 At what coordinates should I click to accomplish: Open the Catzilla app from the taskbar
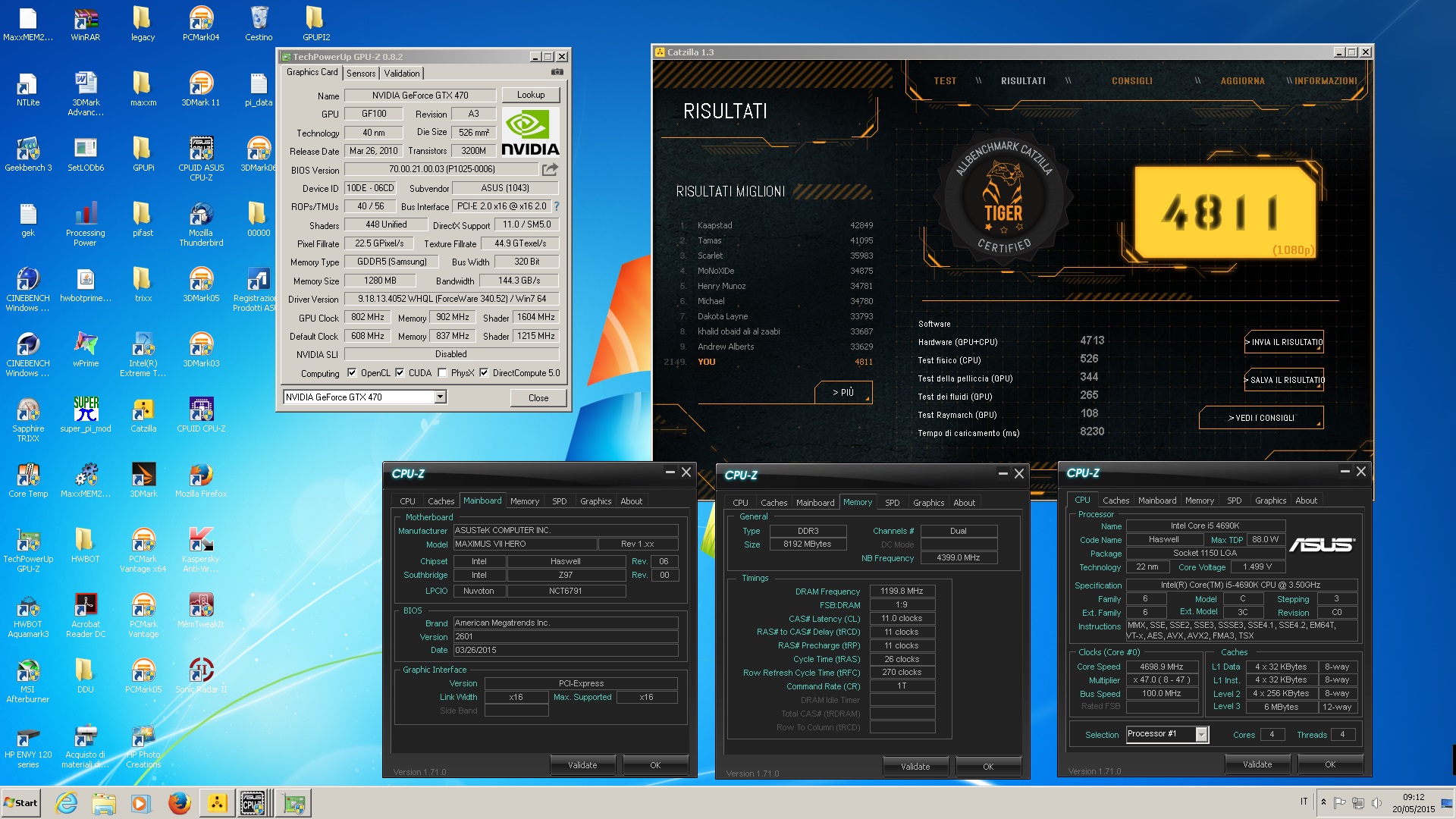(x=218, y=802)
